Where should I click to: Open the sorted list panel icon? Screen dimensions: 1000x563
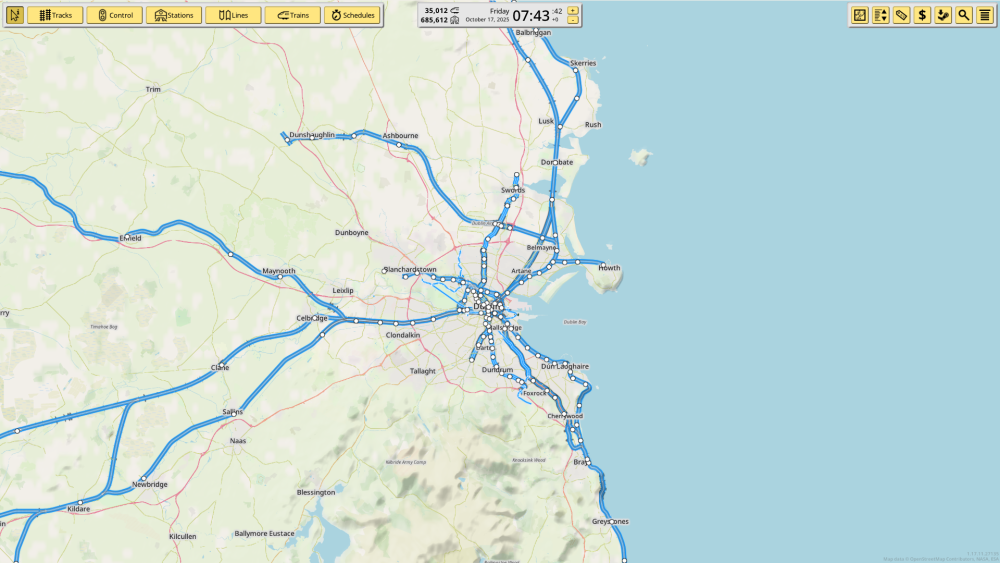[881, 15]
